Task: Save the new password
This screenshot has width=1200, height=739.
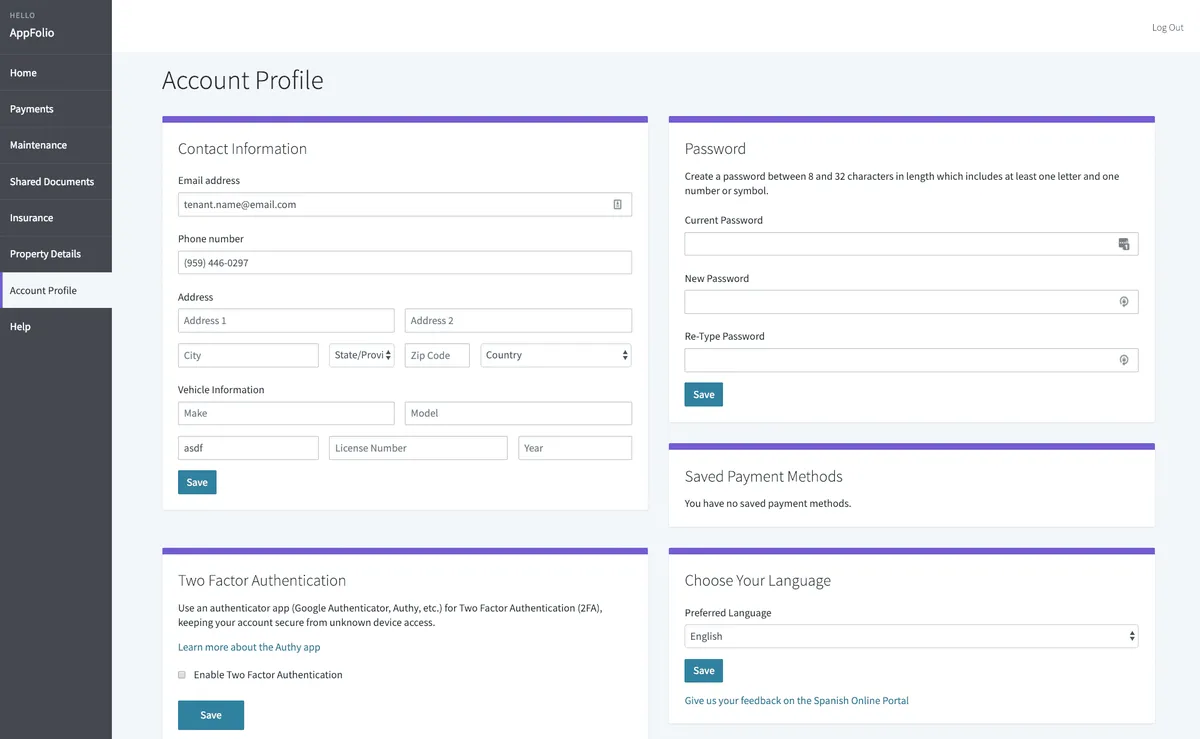Action: [703, 394]
